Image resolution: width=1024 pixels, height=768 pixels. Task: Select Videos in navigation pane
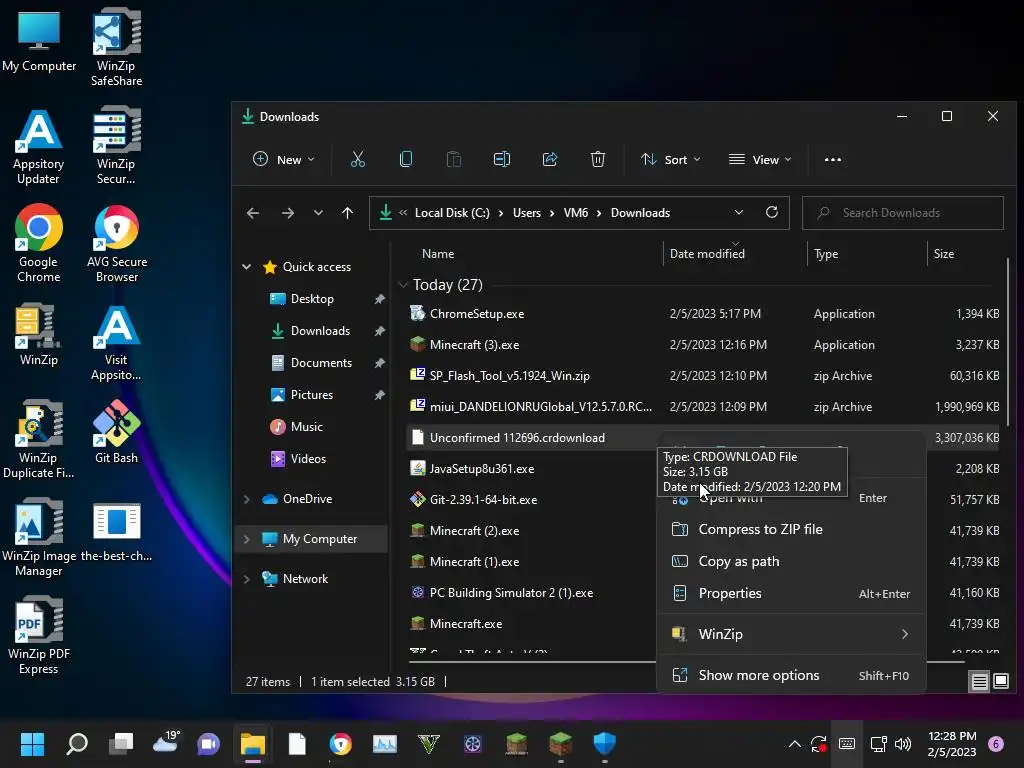pos(308,458)
